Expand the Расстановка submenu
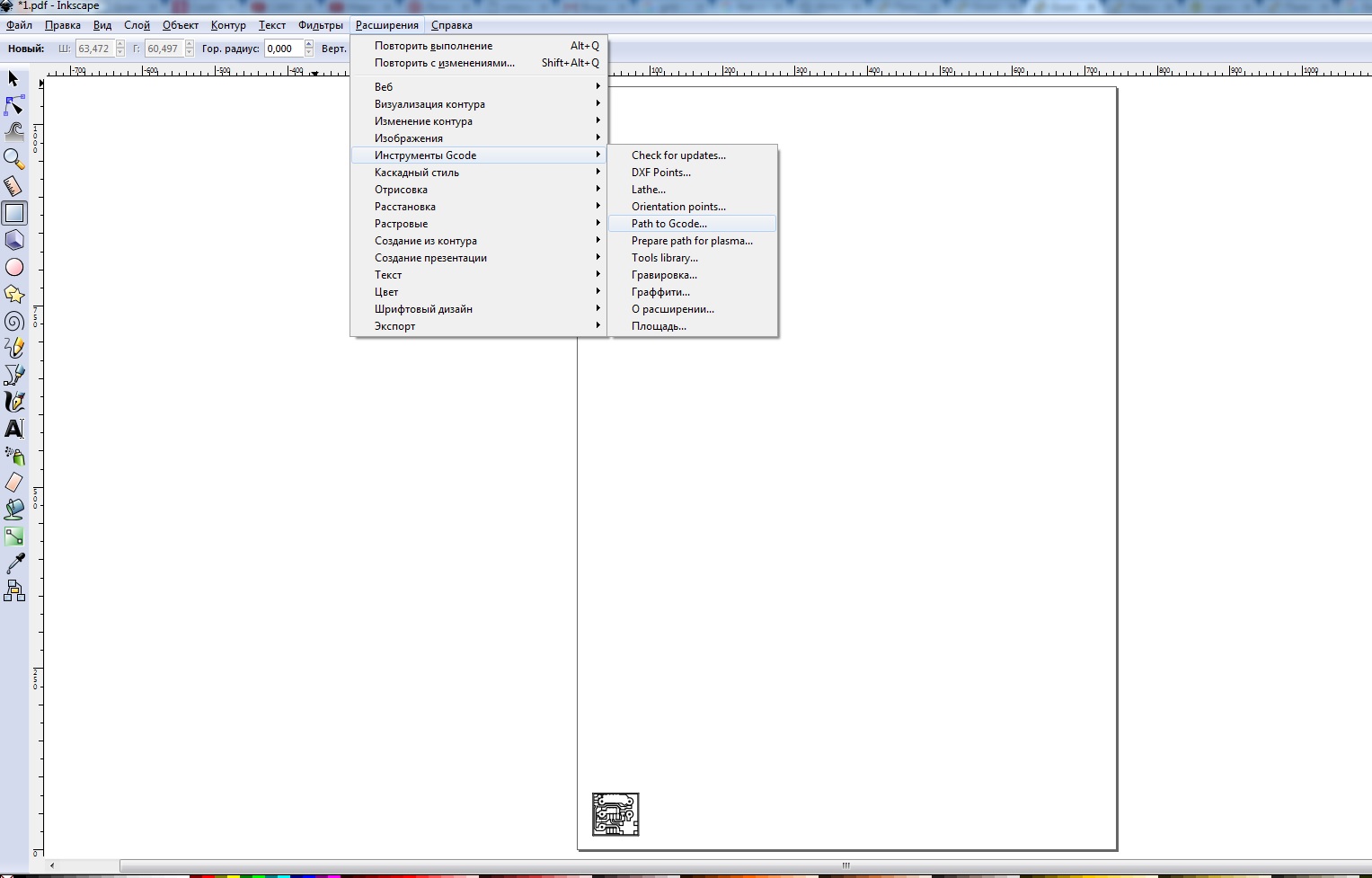This screenshot has width=1372, height=878. 479,207
